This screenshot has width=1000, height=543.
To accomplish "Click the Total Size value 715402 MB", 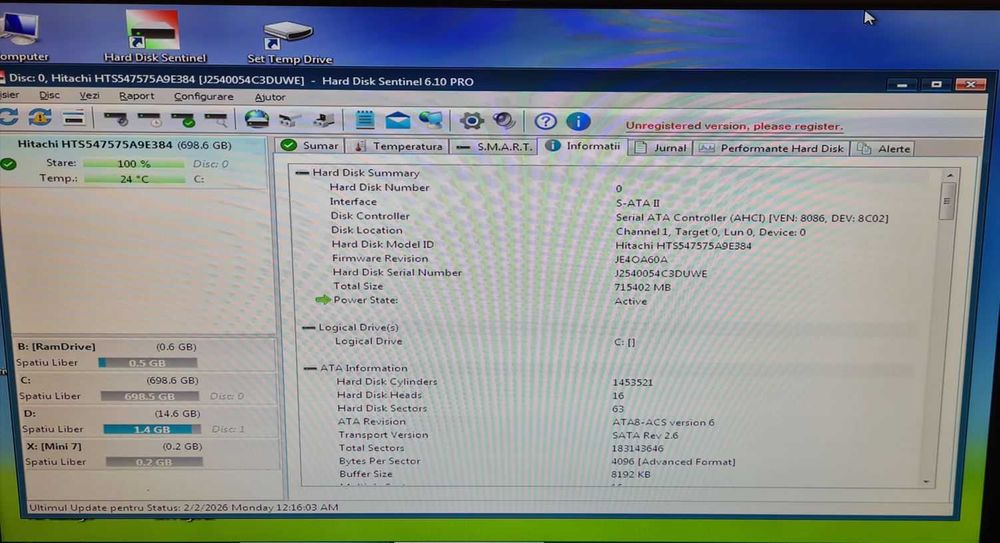I will (x=642, y=288).
